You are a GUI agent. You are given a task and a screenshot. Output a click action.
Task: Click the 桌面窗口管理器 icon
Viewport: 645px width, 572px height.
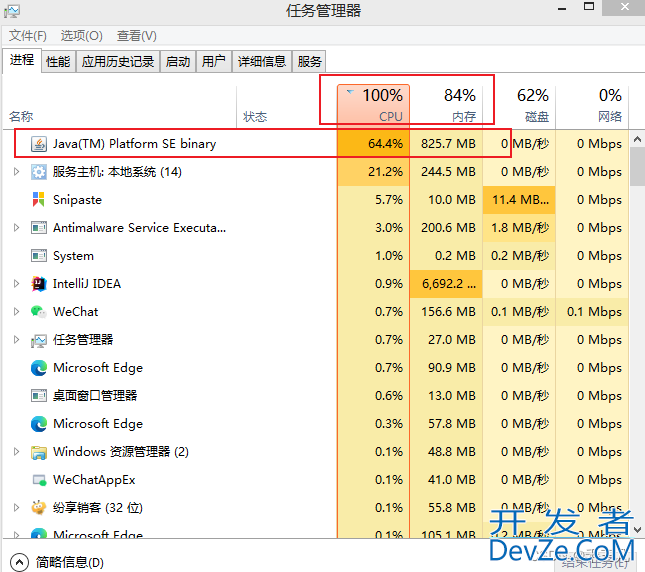(39, 396)
